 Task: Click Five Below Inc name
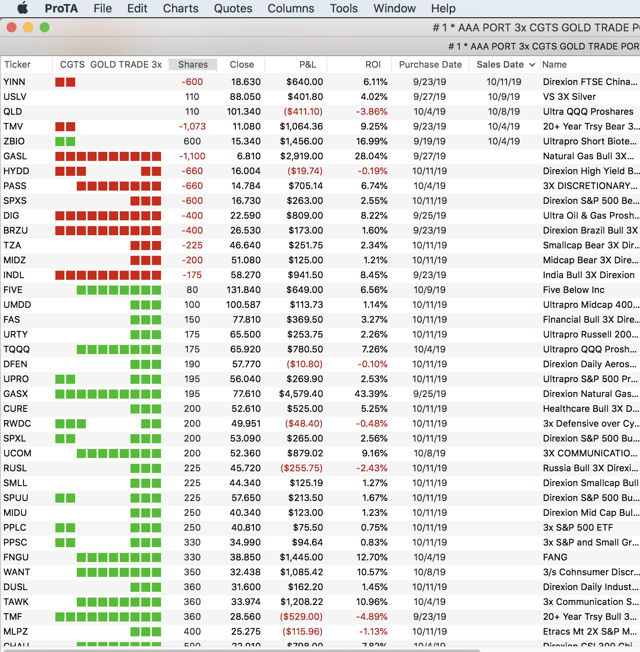coord(573,290)
